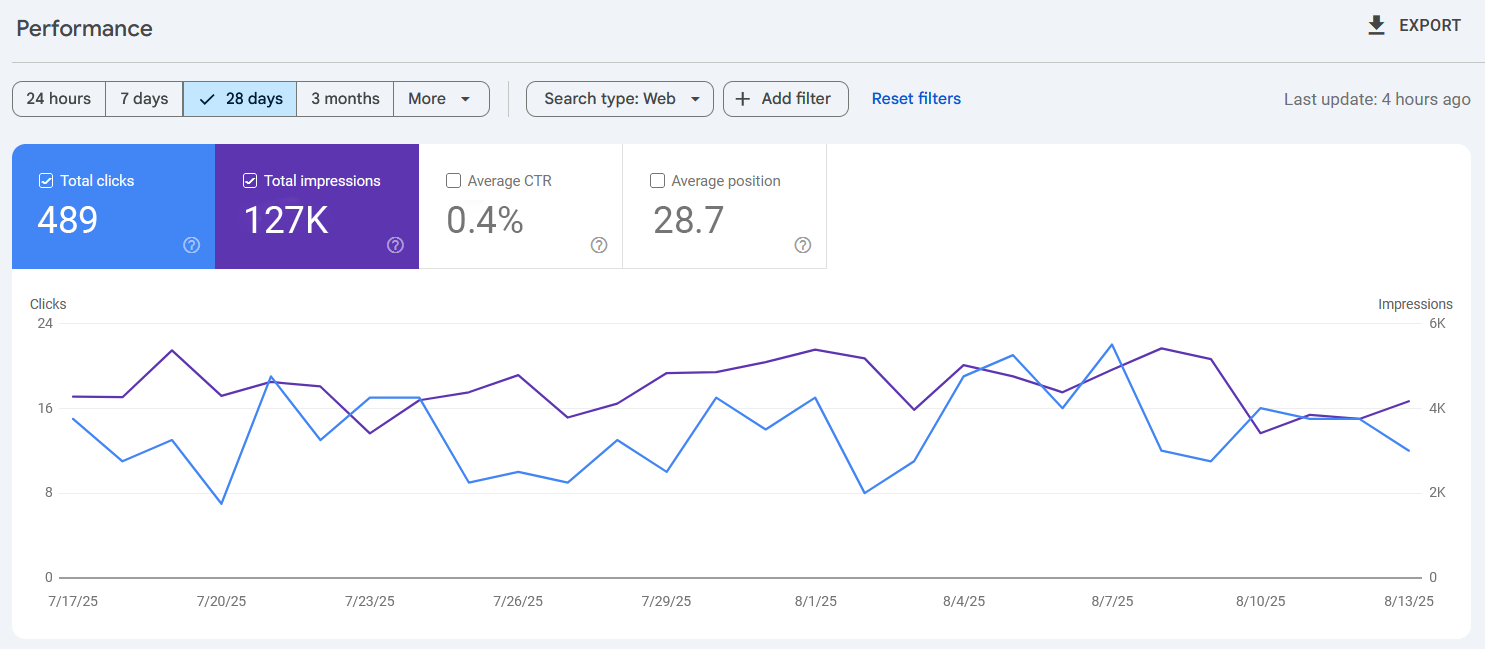Click the plus icon in Add filter

tap(743, 99)
